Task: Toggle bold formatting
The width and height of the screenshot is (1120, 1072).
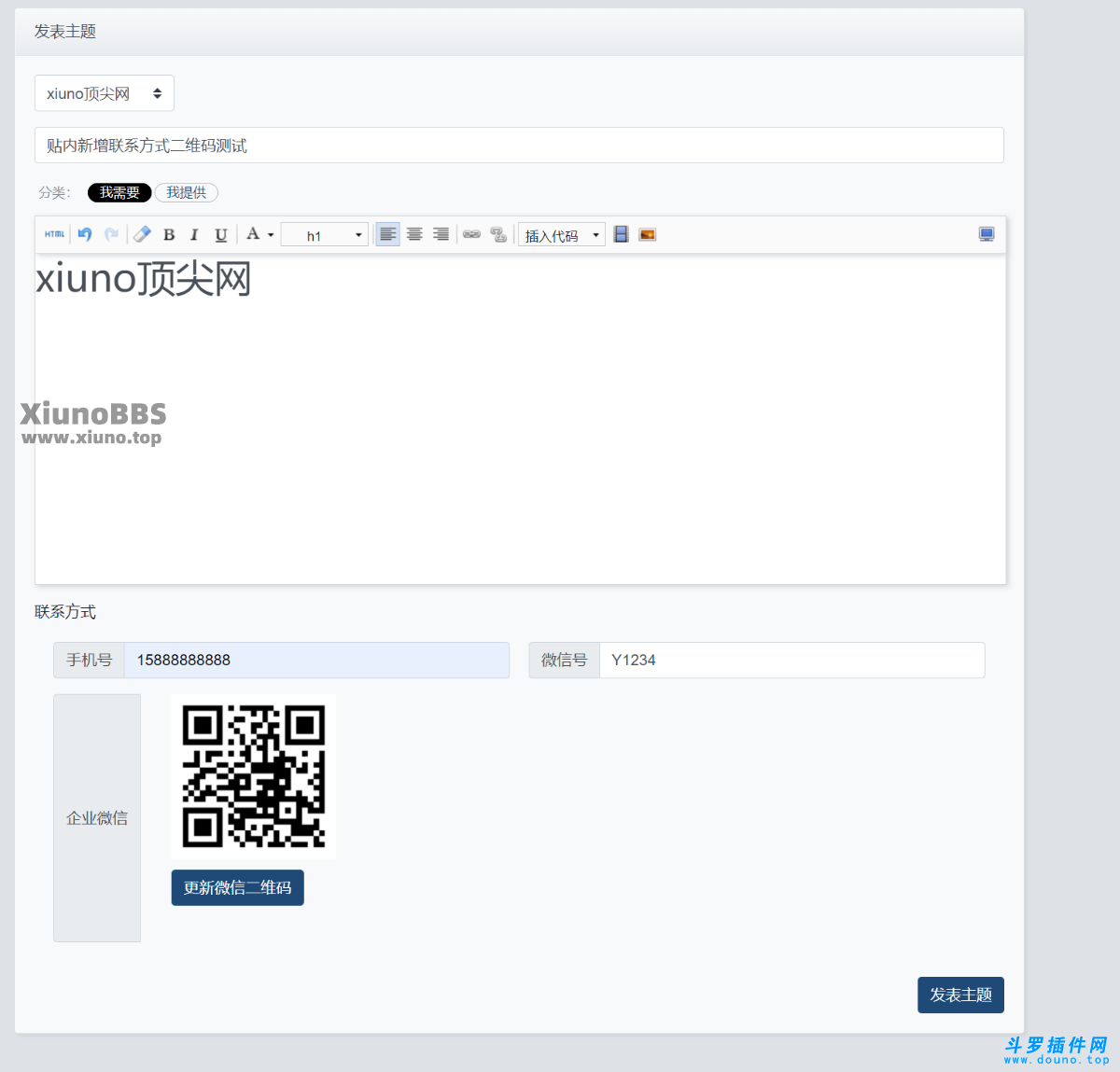Action: tap(169, 235)
